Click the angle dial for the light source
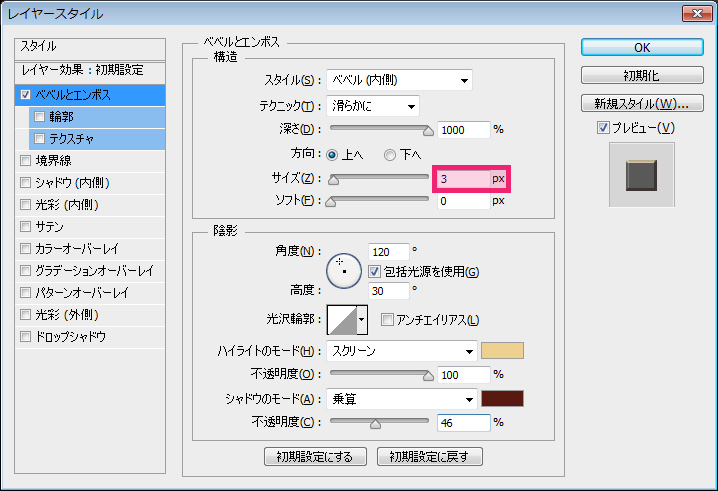The height and width of the screenshot is (491, 718). click(344, 265)
